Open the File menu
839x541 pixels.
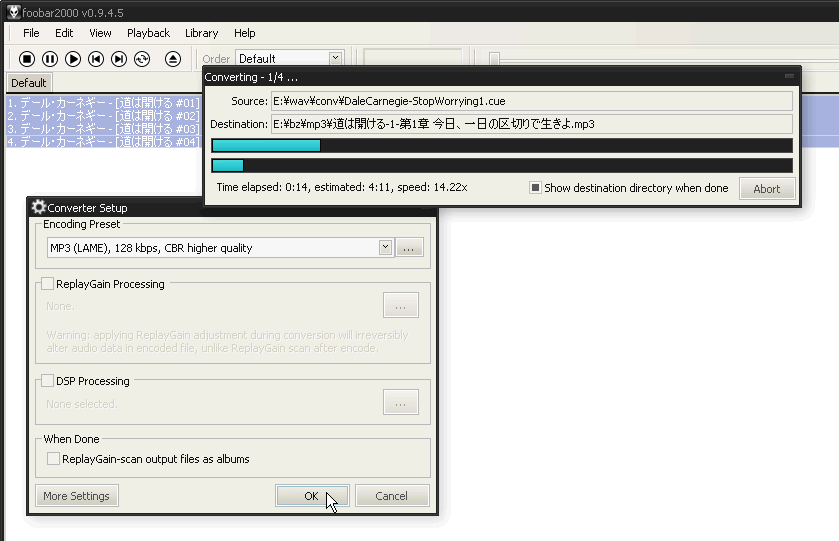click(x=31, y=33)
